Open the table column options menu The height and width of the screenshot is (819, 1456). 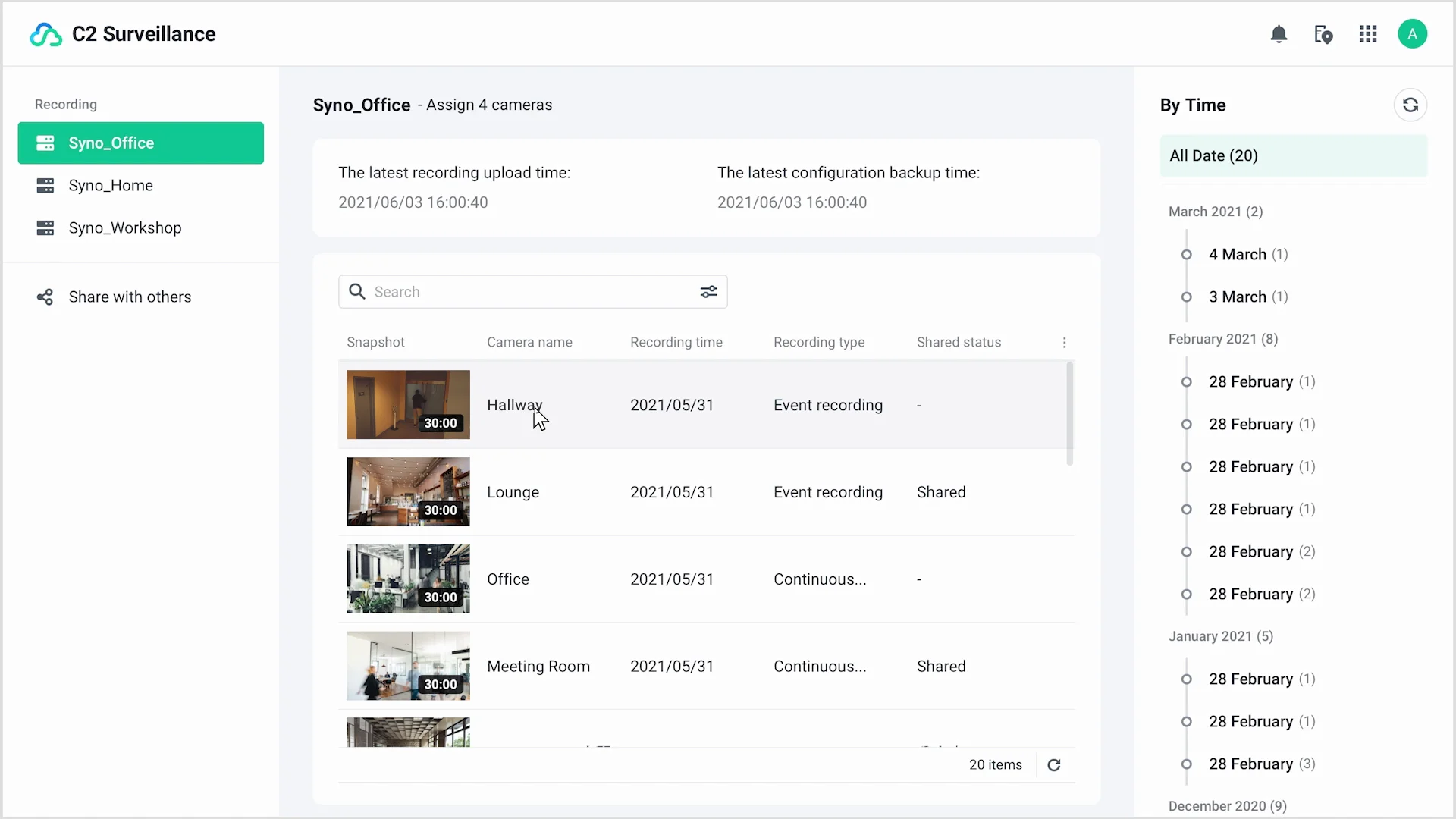click(1064, 343)
